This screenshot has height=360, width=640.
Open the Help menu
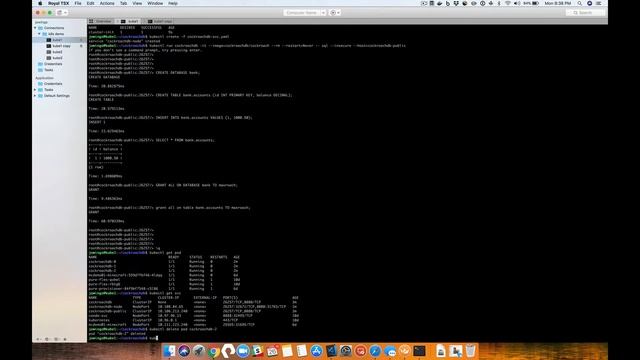point(173,3)
